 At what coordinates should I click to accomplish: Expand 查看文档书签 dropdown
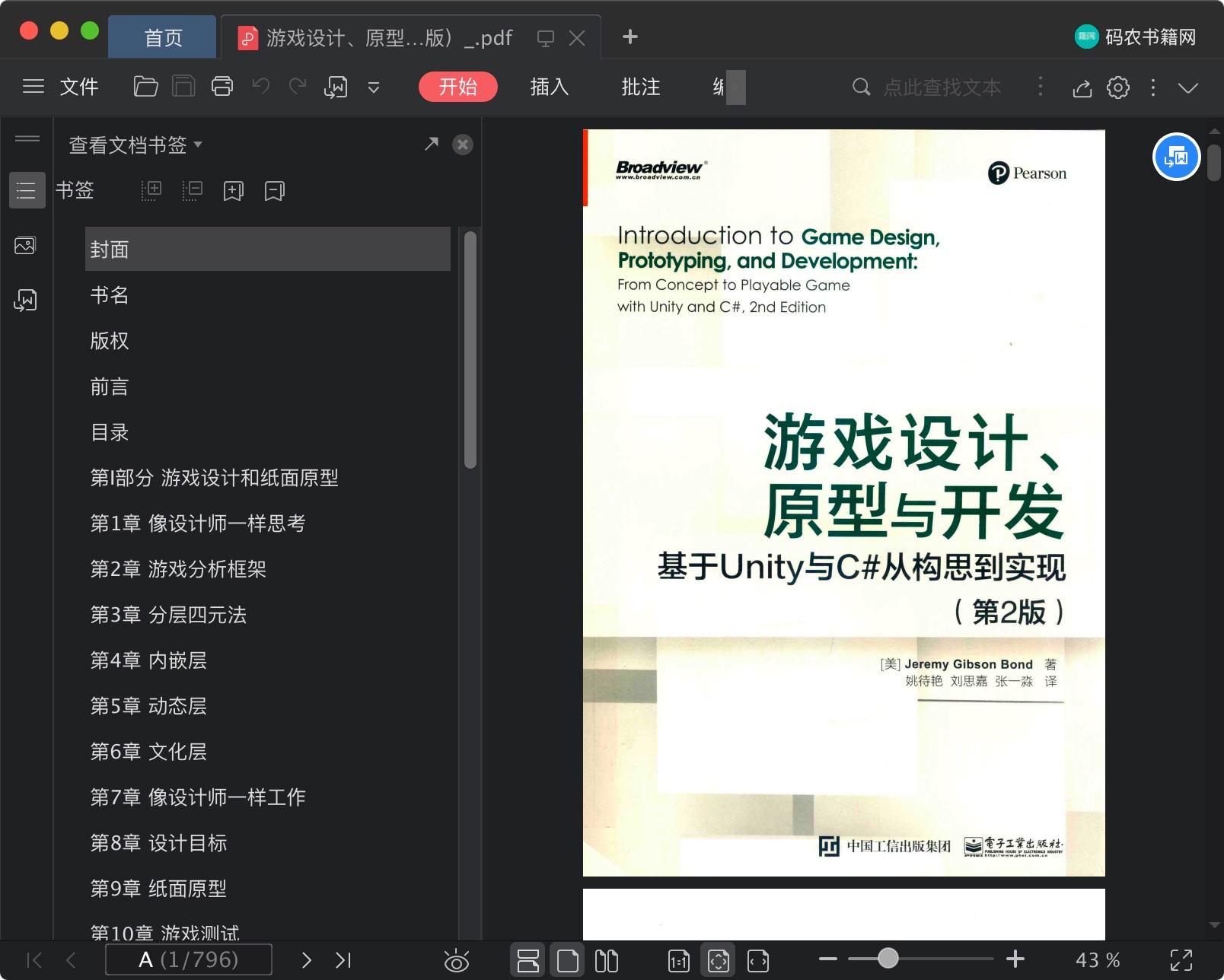[x=135, y=145]
